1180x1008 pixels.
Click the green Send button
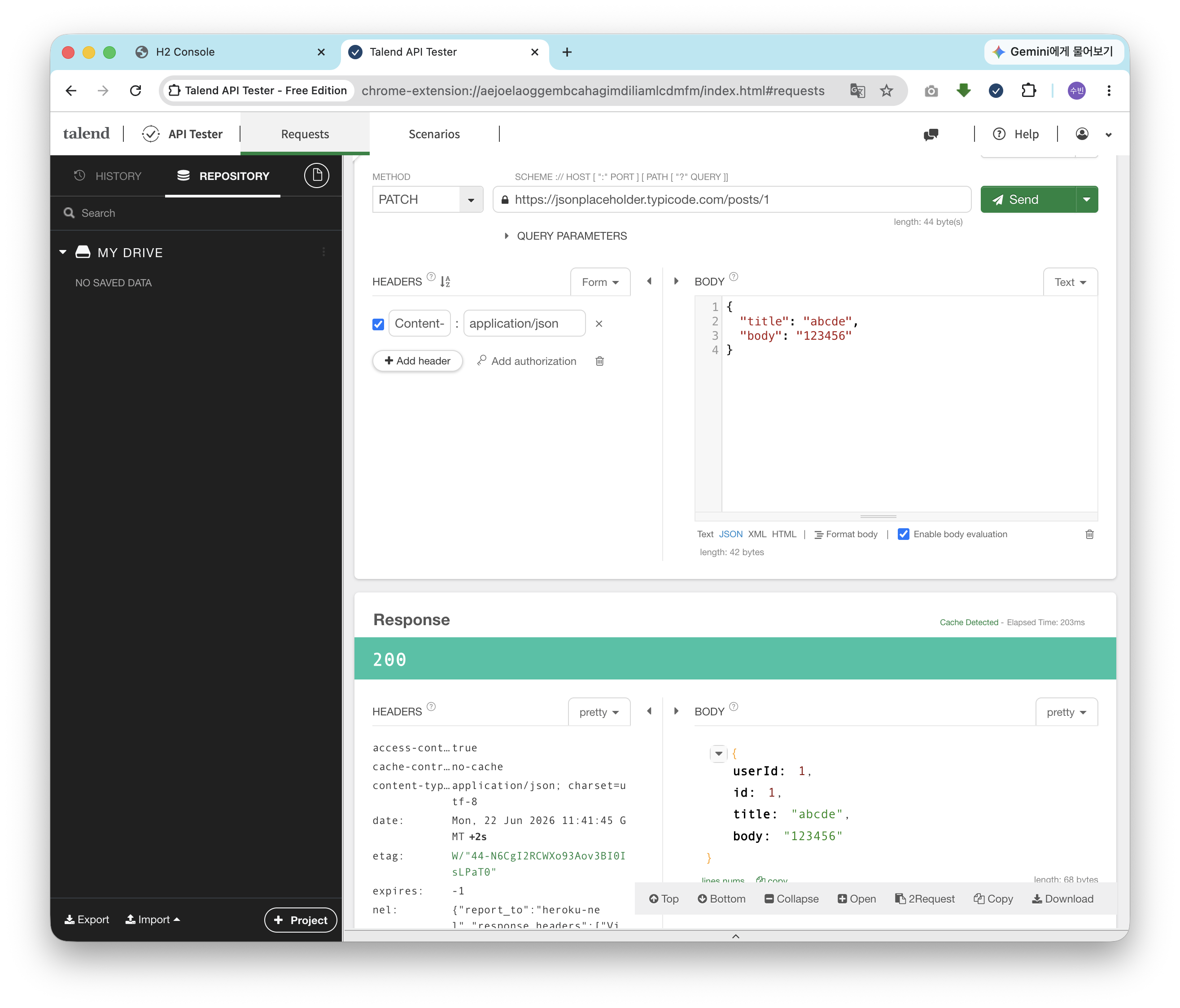click(1028, 199)
